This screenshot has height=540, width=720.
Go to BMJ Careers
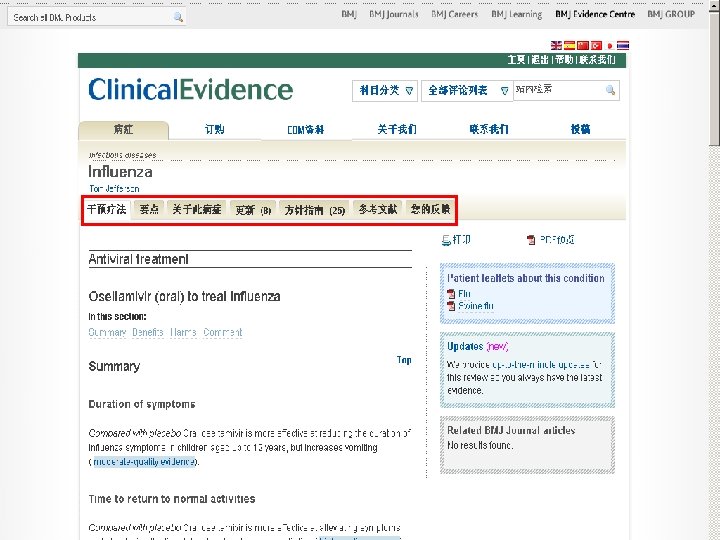pyautogui.click(x=455, y=14)
